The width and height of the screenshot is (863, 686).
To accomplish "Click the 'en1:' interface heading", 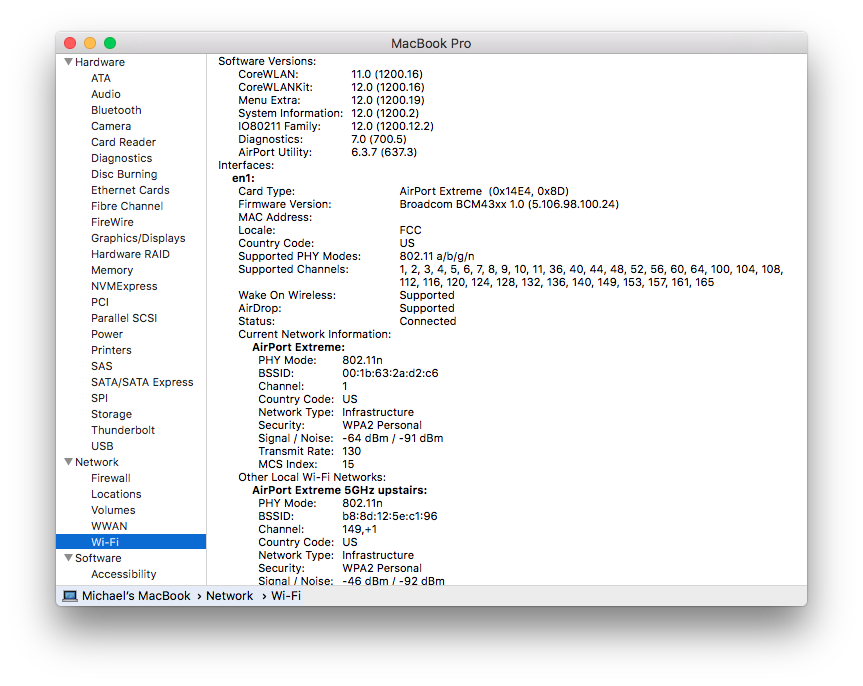I will 243,178.
